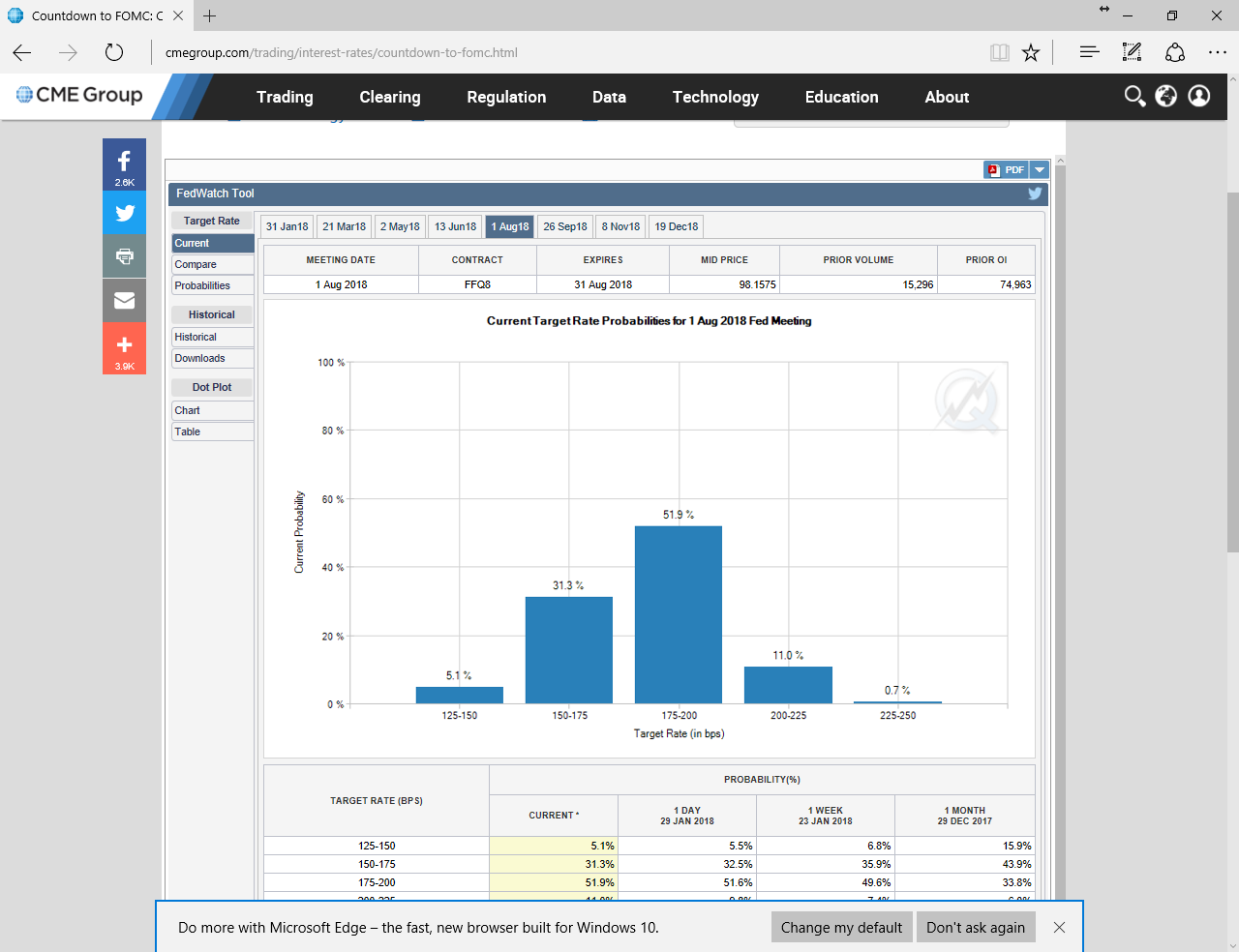Expand the PDF export dropdown arrow
Image resolution: width=1239 pixels, height=952 pixels.
click(1040, 170)
